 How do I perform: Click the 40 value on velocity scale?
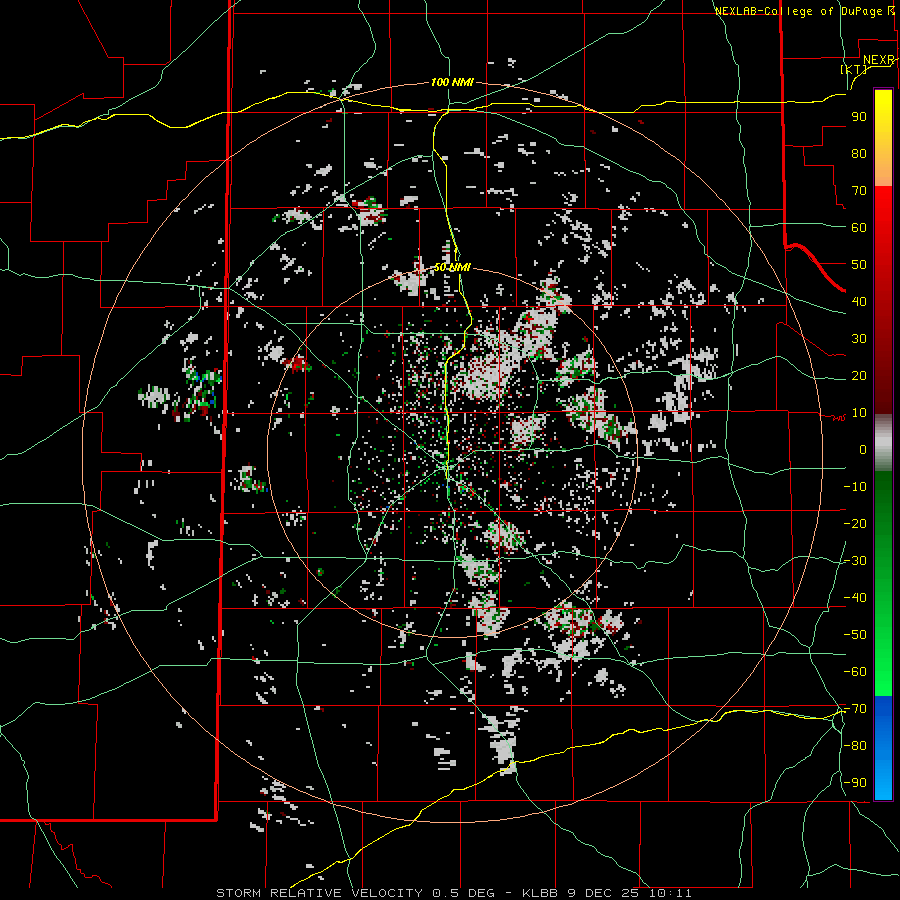tap(859, 302)
